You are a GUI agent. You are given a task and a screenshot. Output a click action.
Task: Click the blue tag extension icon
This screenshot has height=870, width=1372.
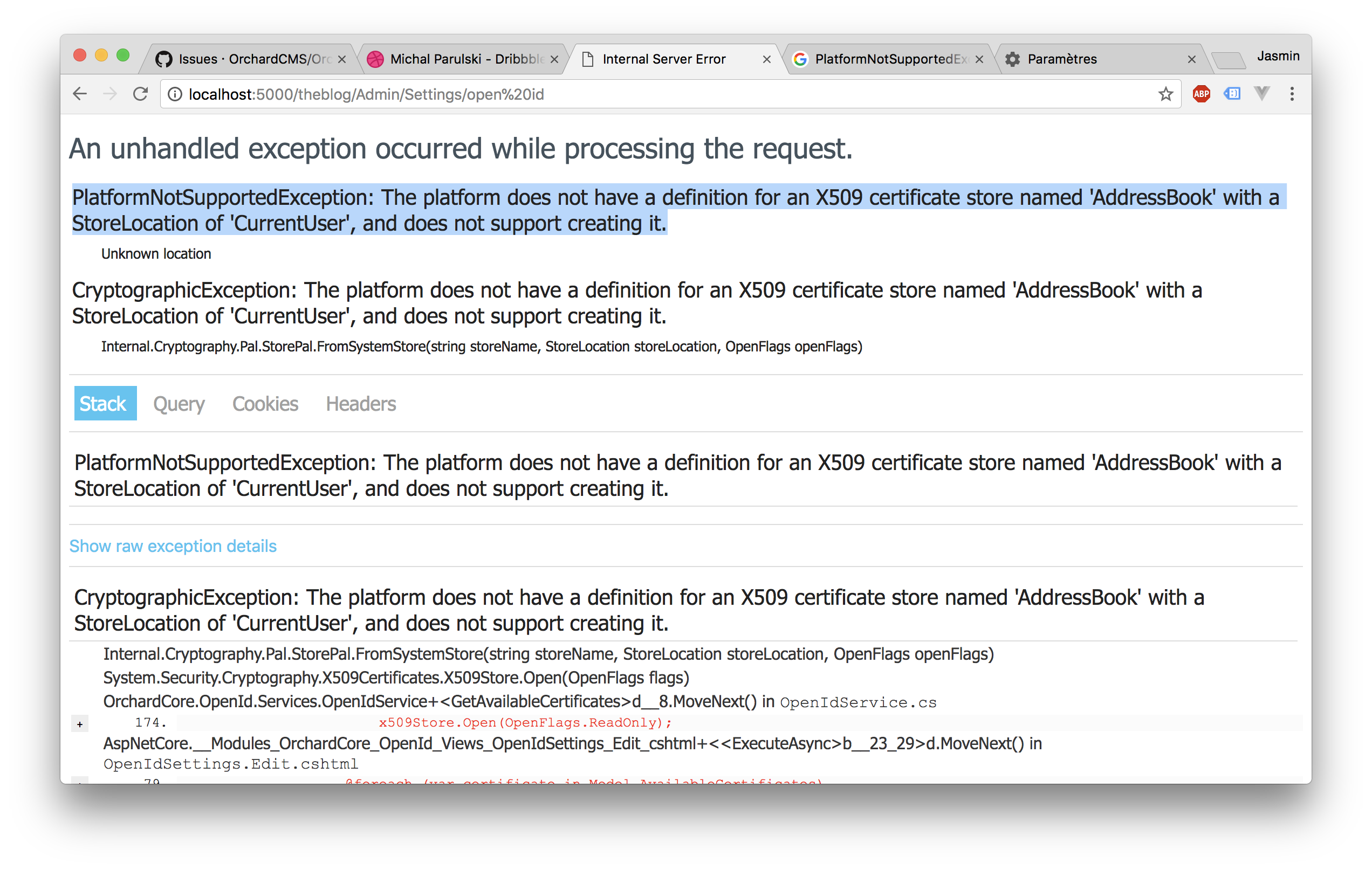point(1231,94)
